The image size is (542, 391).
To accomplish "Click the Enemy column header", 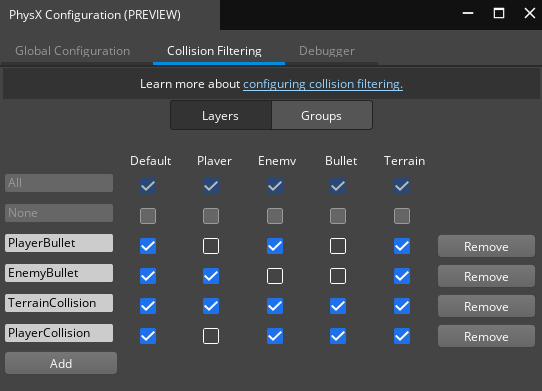I will point(277,161).
